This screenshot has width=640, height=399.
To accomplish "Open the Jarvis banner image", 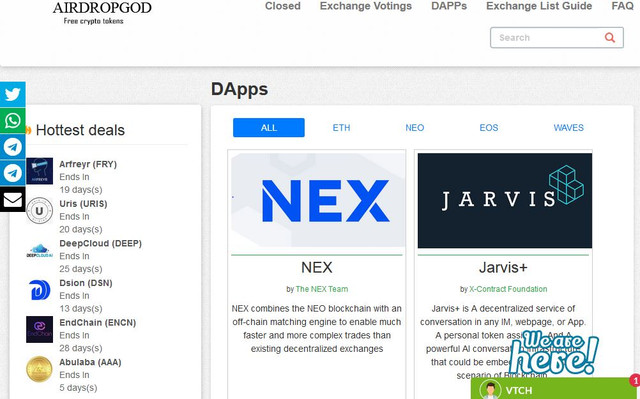I will (504, 200).
